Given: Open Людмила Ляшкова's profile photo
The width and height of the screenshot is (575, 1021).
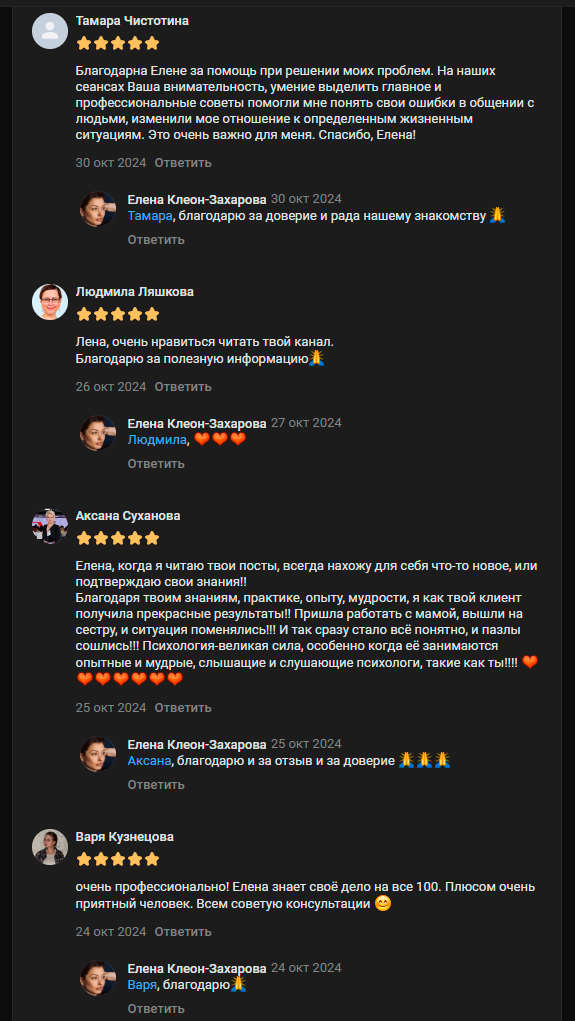Looking at the screenshot, I should pyautogui.click(x=50, y=301).
